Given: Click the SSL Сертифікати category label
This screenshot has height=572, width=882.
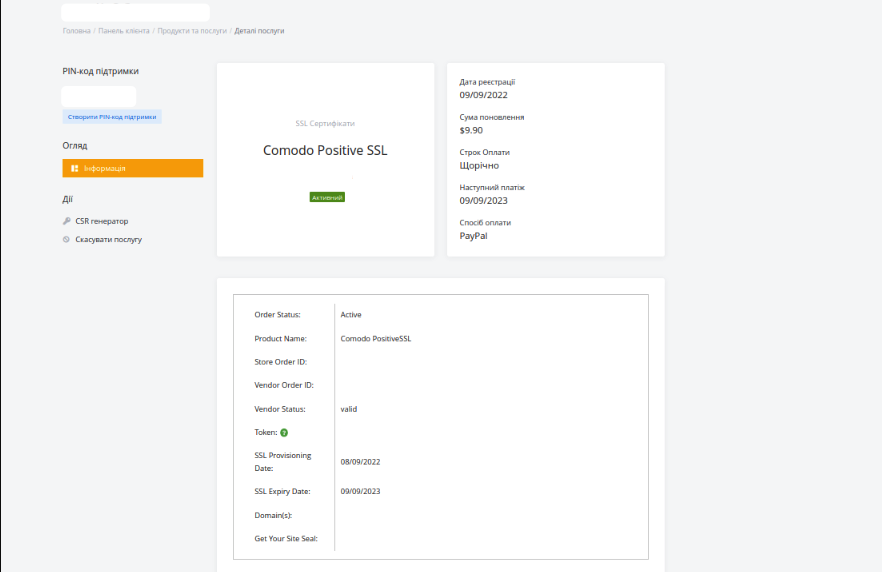Looking at the screenshot, I should click(325, 123).
